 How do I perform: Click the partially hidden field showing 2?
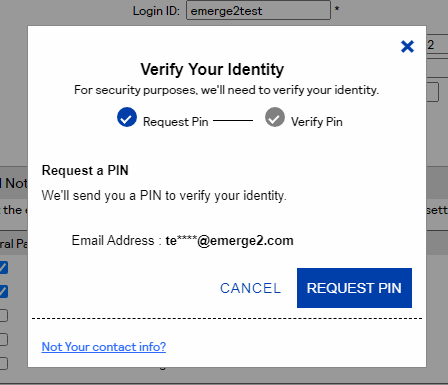pos(437,45)
